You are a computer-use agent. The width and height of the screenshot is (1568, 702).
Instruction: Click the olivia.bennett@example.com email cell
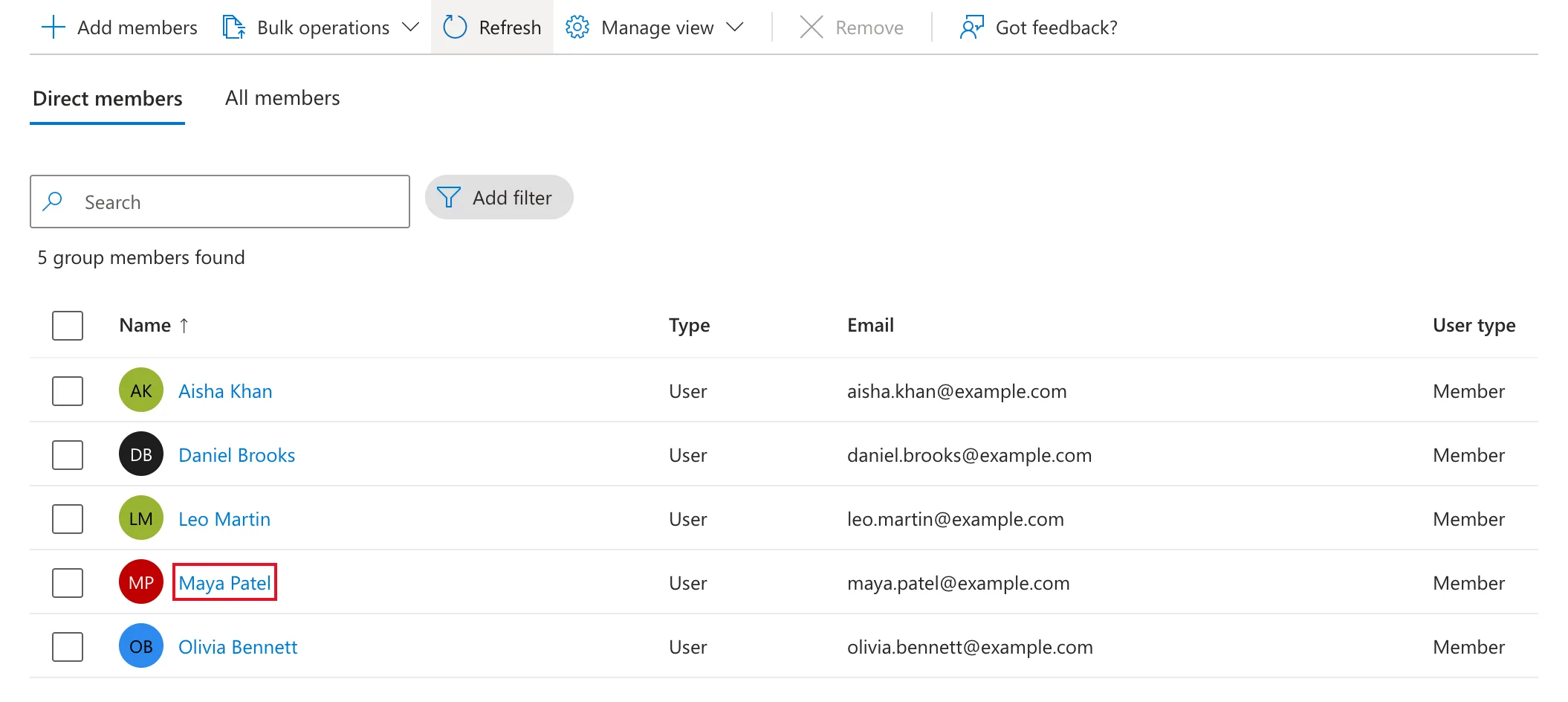971,647
